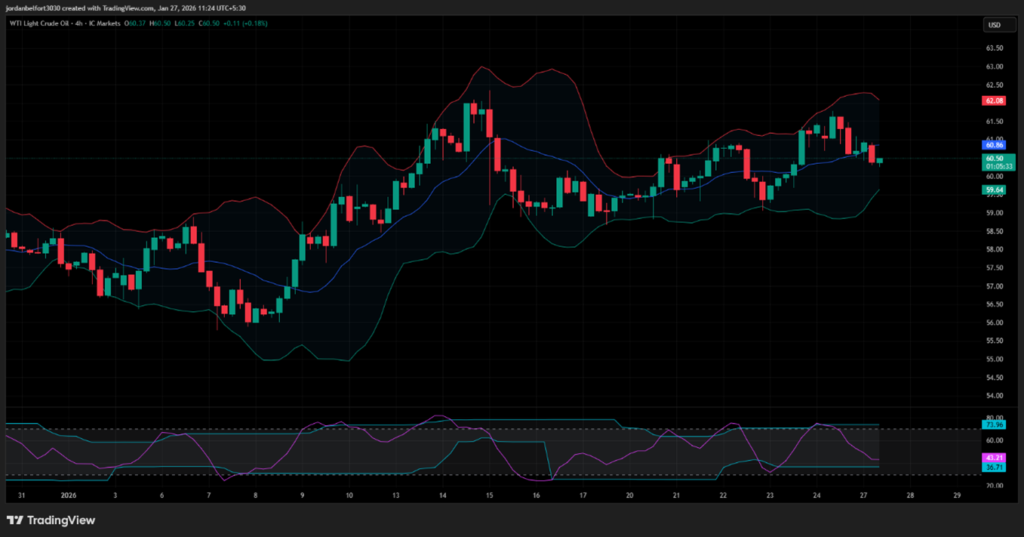Click the 36.71 indicator value label
Viewport: 1024px width, 537px height.
tap(994, 467)
